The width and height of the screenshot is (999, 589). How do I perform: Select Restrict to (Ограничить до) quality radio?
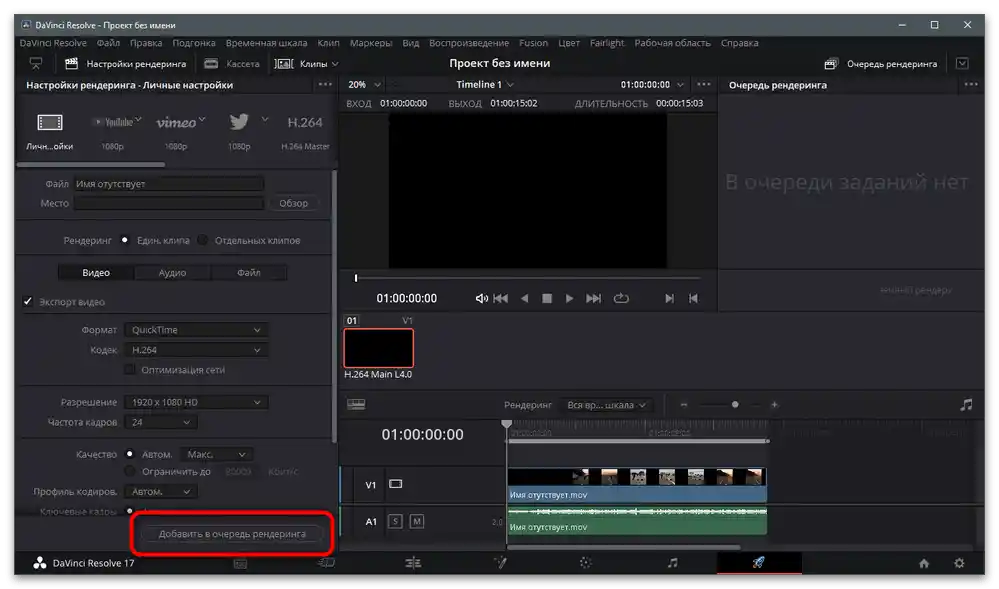pos(130,472)
